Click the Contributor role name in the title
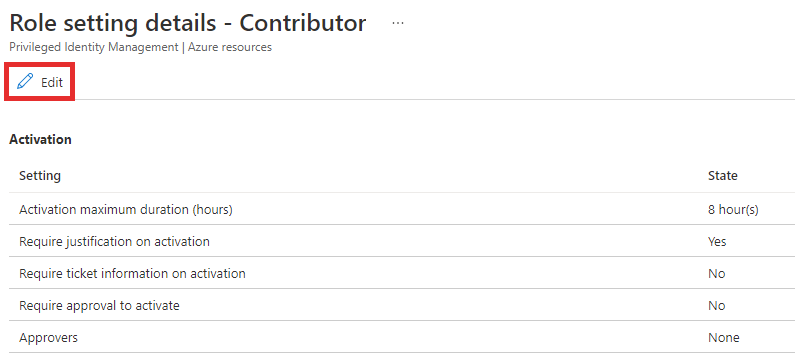 click(303, 23)
